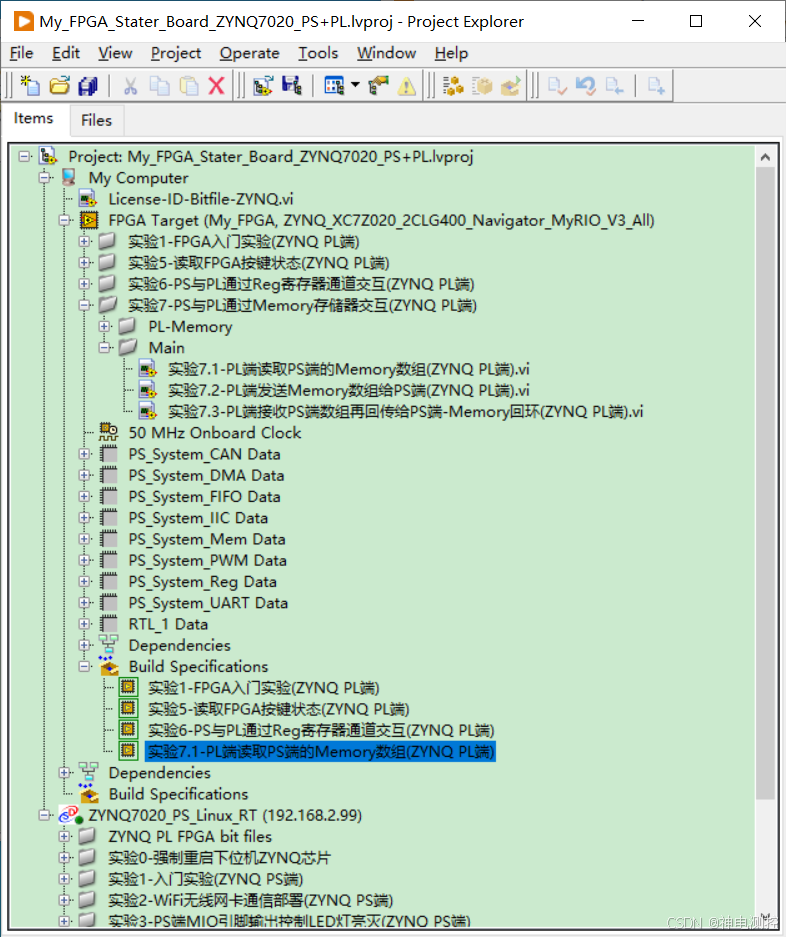This screenshot has height=937, width=786.
Task: Select 实验7.1-PL端读取PS端的Memory数组 build specification
Action: coord(320,751)
